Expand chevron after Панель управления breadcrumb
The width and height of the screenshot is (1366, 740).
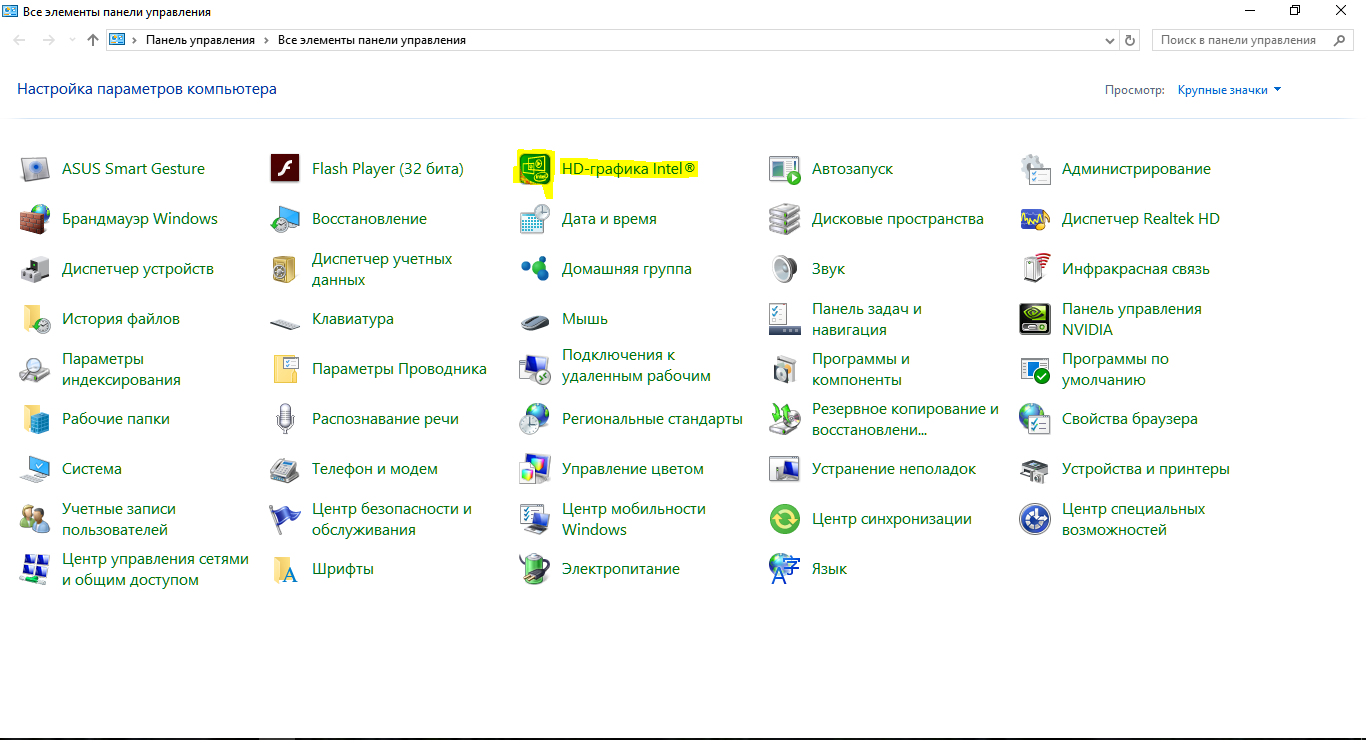(x=267, y=40)
